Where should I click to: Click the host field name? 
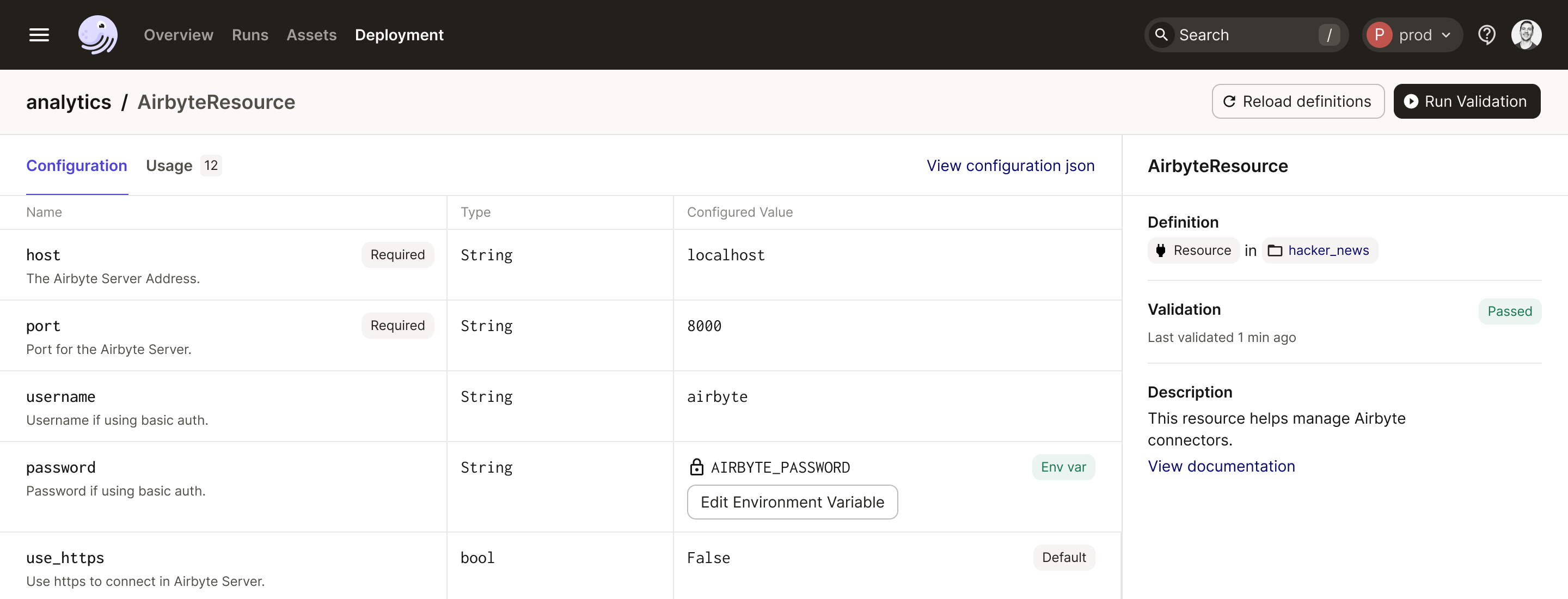click(x=43, y=255)
